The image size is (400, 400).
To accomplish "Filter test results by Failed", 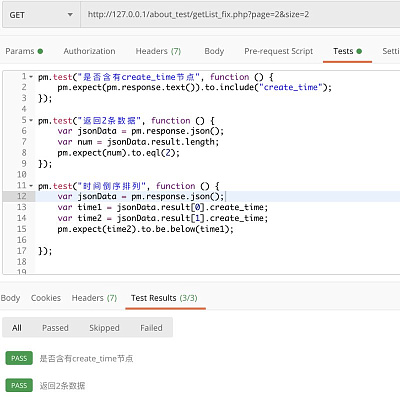I will tap(151, 328).
